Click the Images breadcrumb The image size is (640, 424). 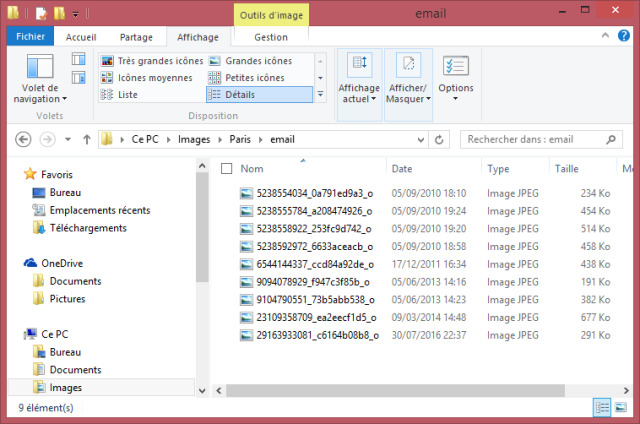coord(194,140)
